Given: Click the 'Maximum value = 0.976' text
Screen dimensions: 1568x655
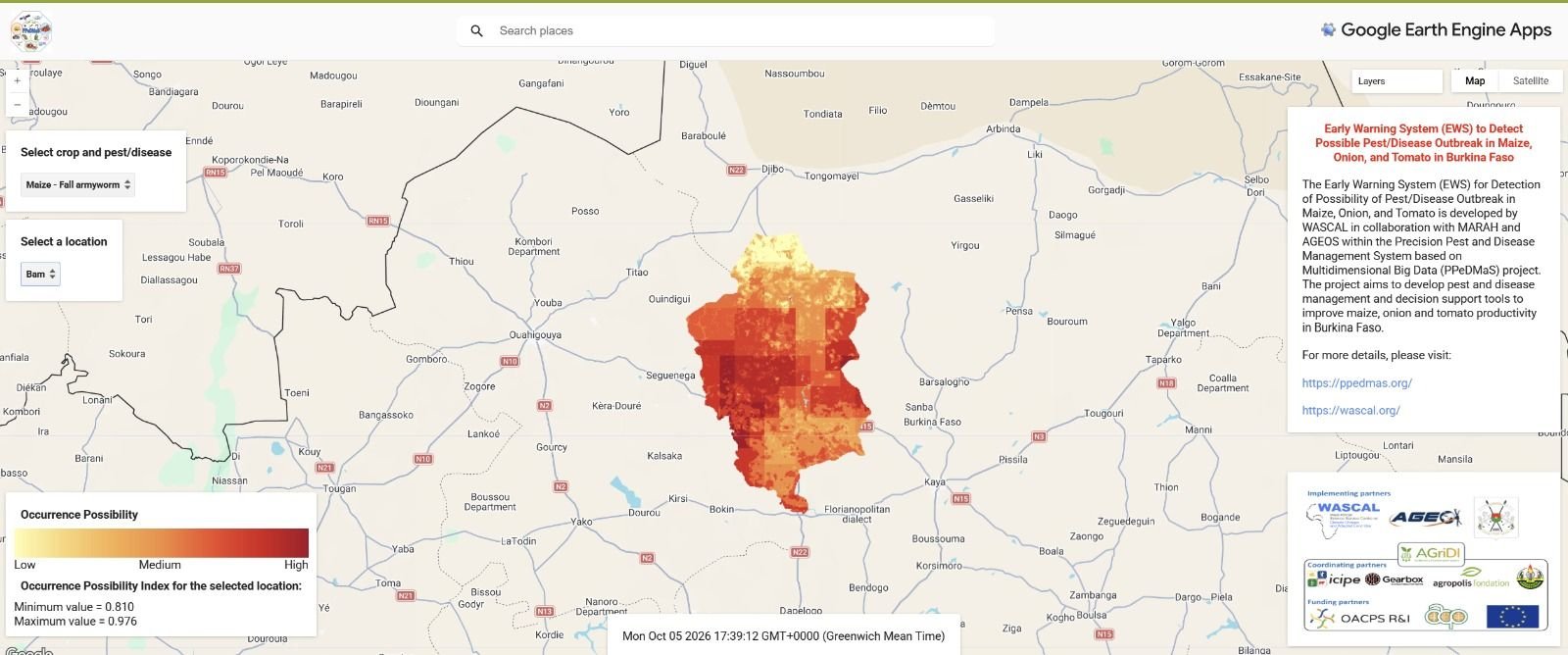Looking at the screenshot, I should pyautogui.click(x=75, y=621).
